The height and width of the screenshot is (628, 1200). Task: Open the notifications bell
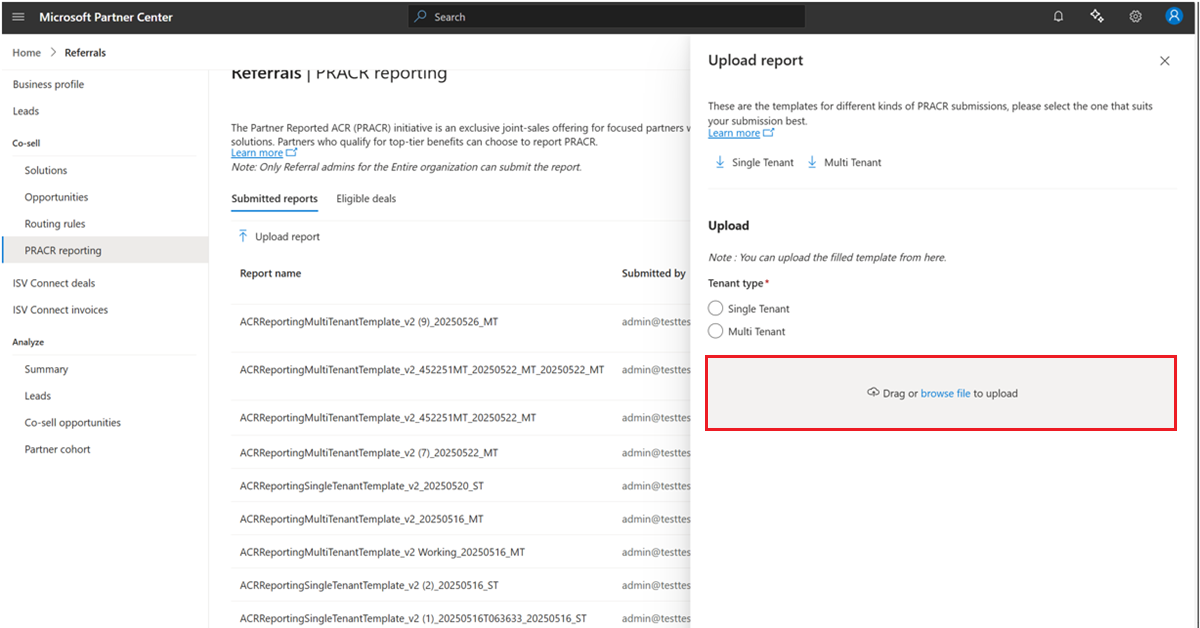pyautogui.click(x=1058, y=17)
